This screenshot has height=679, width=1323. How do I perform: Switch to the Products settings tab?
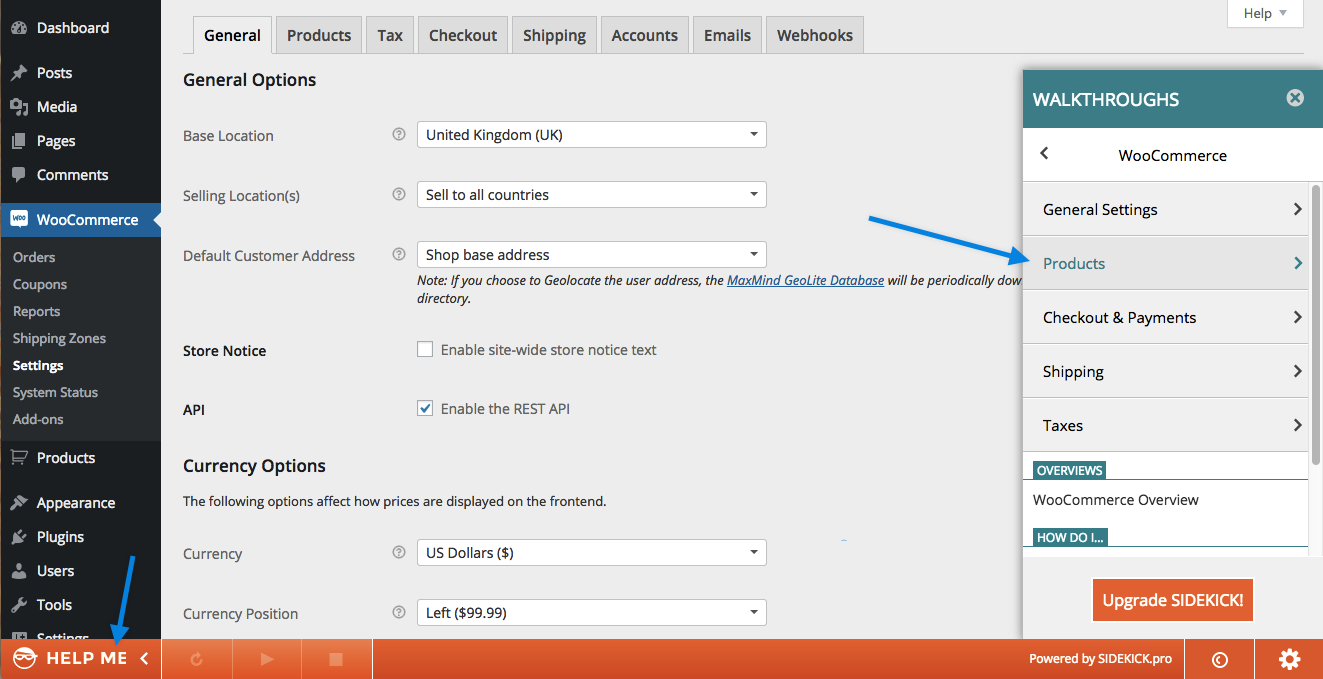(319, 35)
